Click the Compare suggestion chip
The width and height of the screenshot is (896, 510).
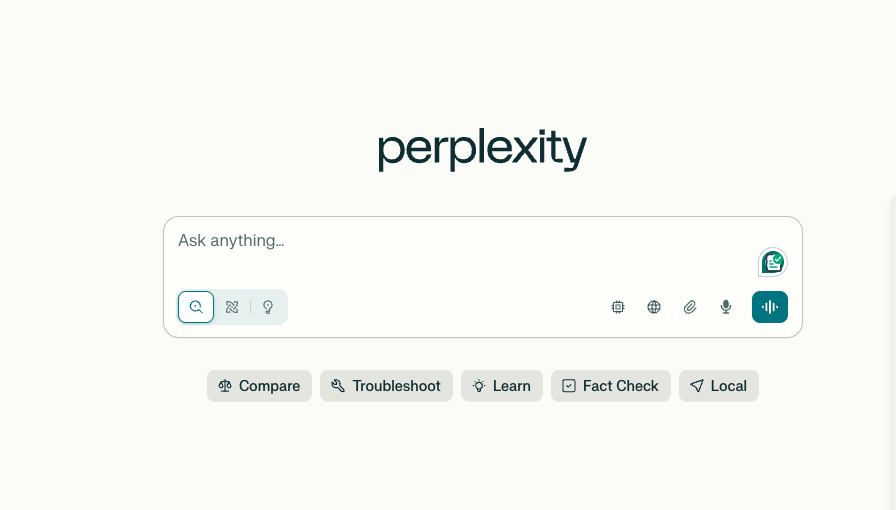click(259, 386)
